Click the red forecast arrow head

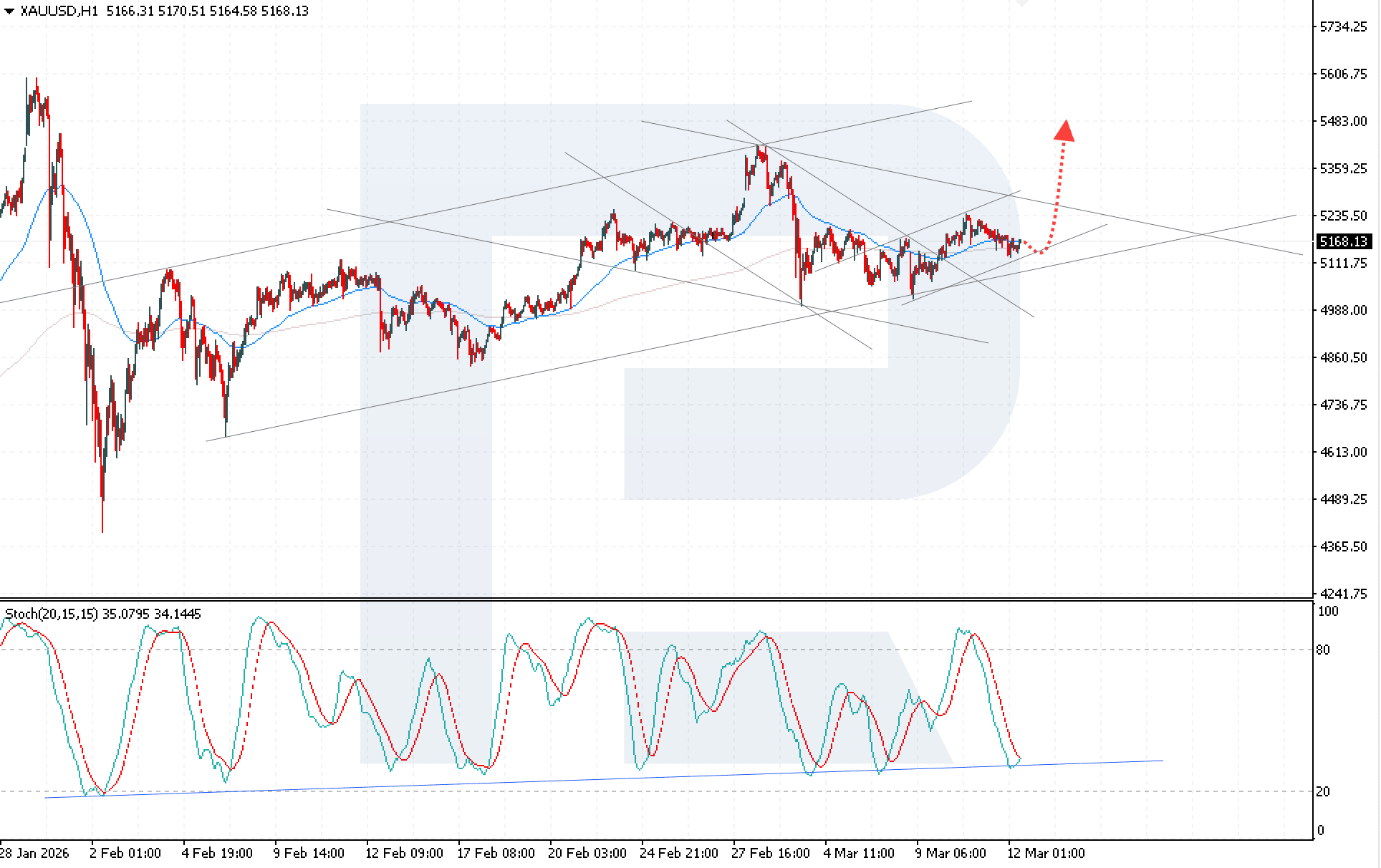click(x=1064, y=131)
